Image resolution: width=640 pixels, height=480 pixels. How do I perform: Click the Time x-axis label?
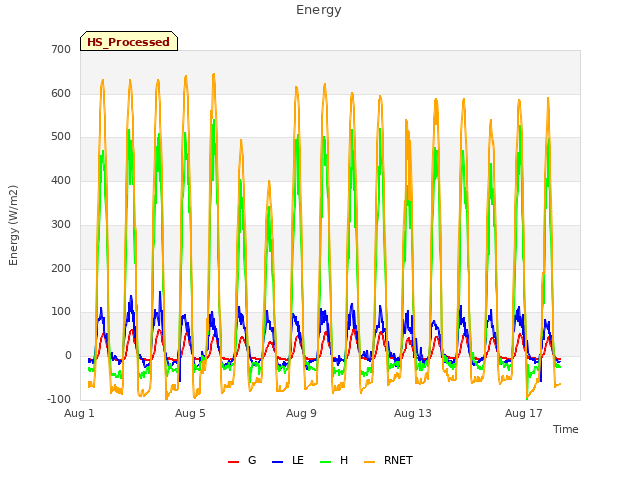coord(566,429)
